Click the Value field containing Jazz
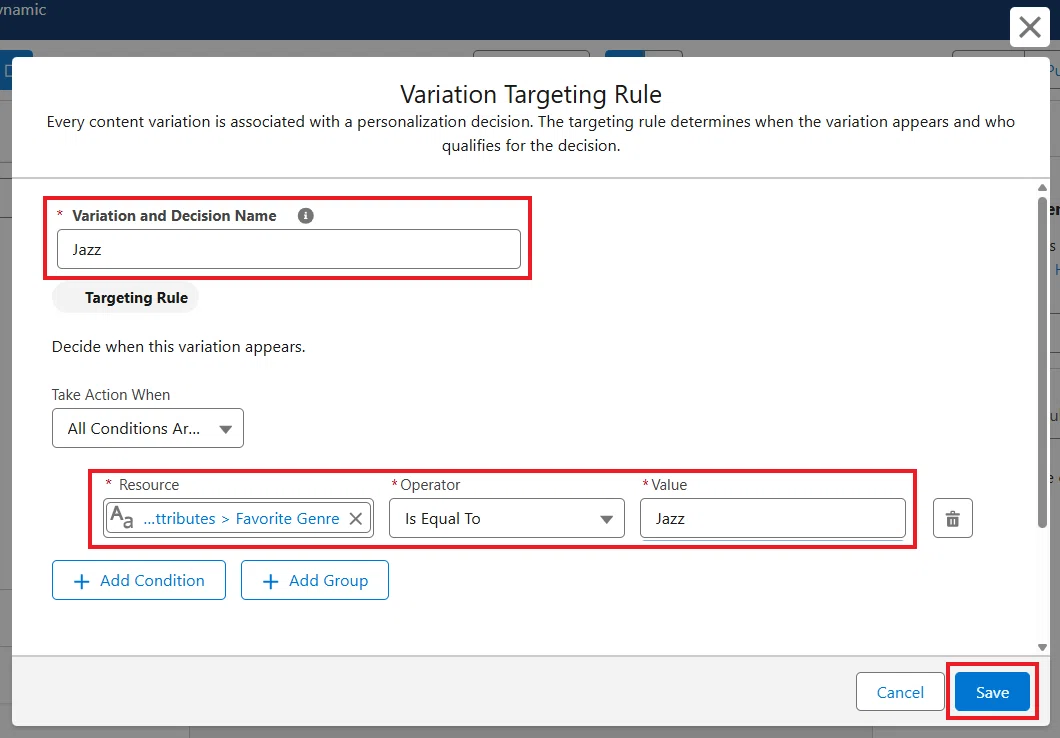 (773, 518)
